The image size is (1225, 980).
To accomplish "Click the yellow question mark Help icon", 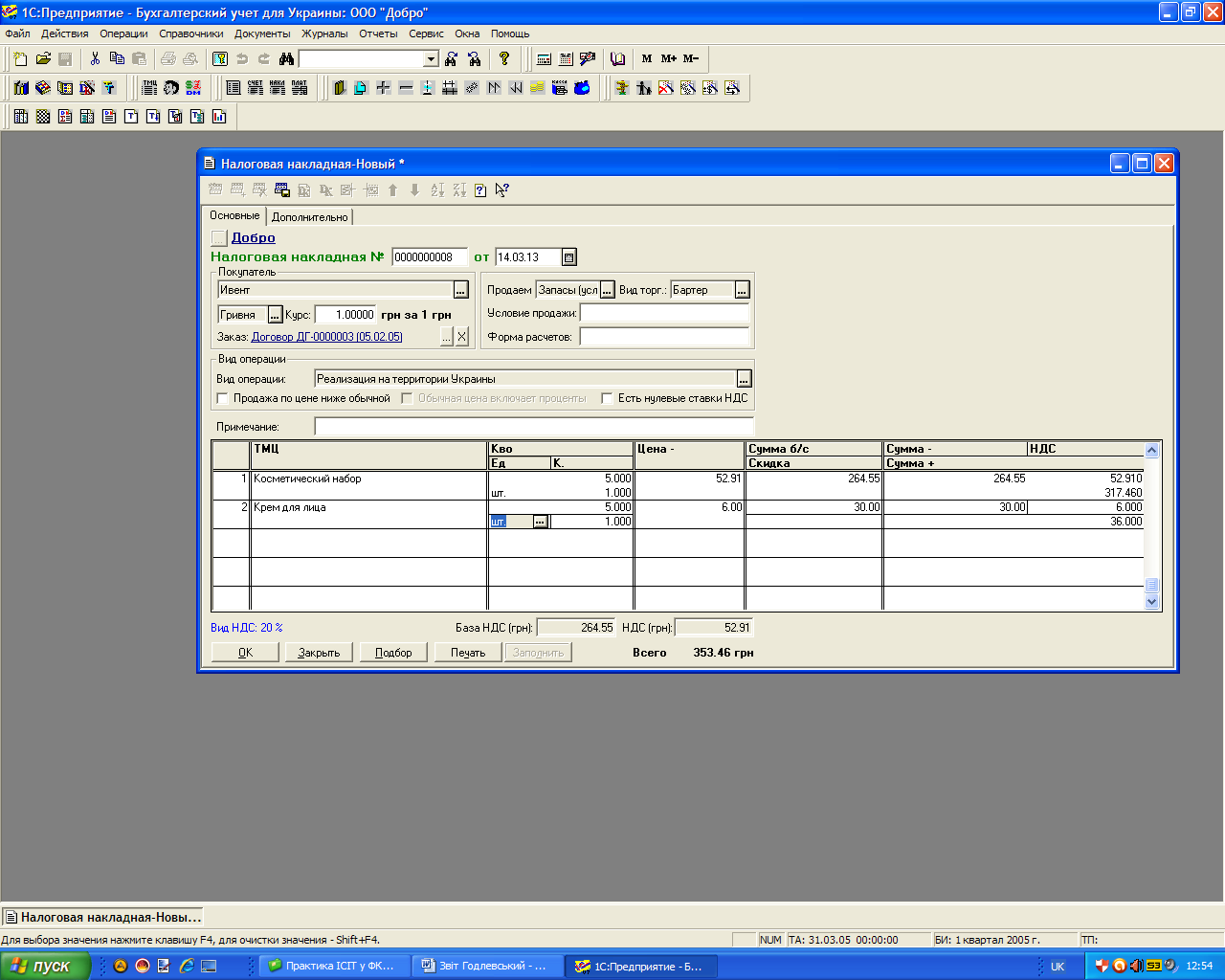I will click(504, 59).
